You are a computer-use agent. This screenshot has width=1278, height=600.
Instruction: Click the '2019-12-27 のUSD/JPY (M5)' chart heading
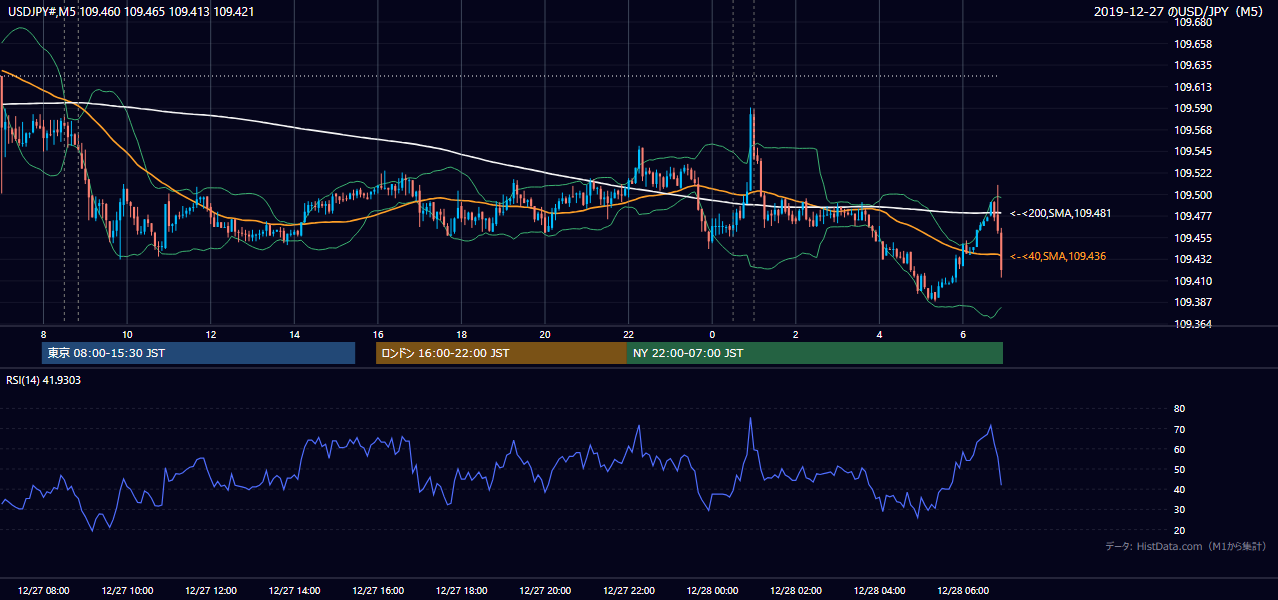pos(1180,11)
